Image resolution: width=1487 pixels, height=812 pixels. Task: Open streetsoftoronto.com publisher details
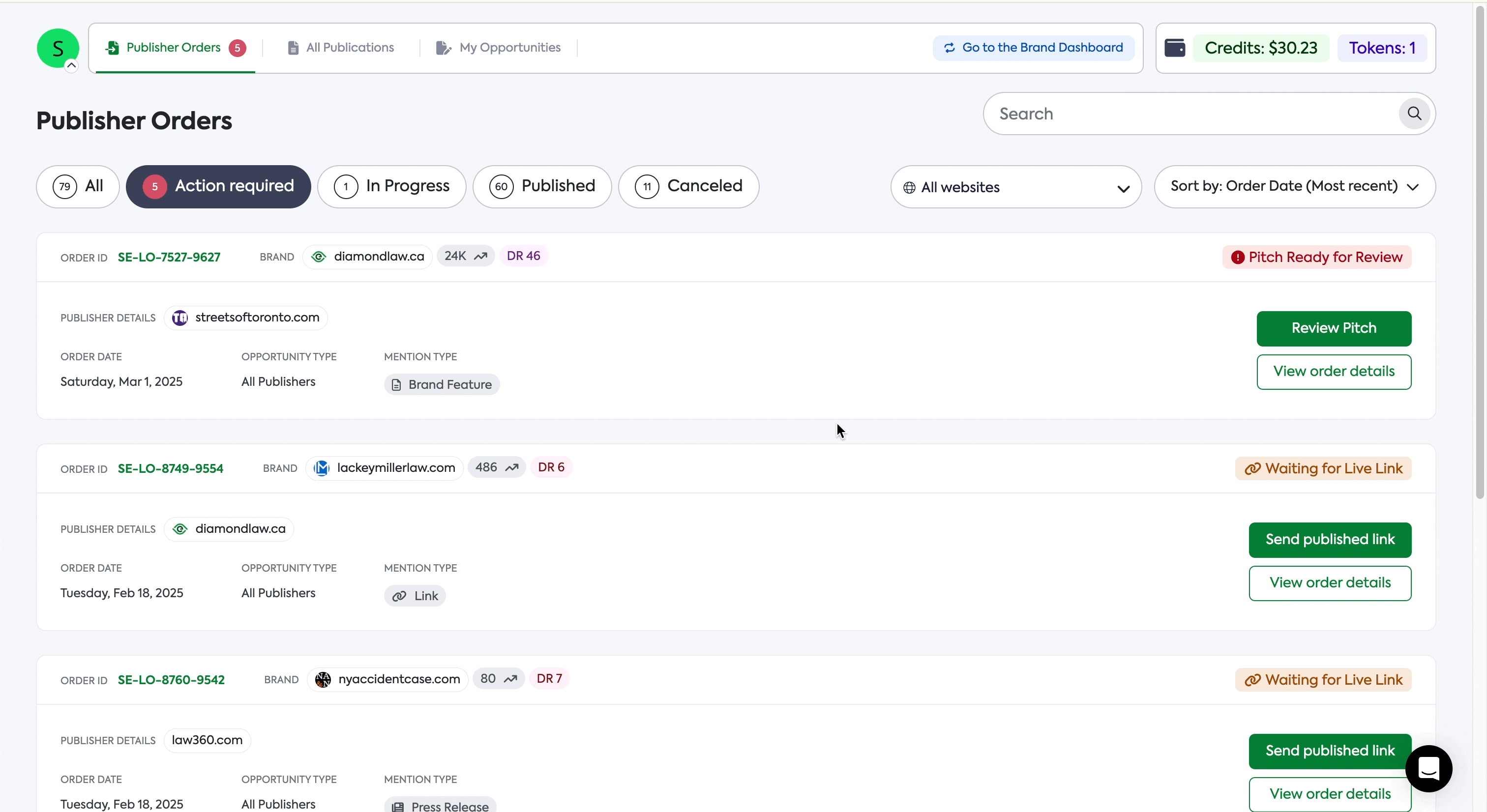[x=246, y=318]
